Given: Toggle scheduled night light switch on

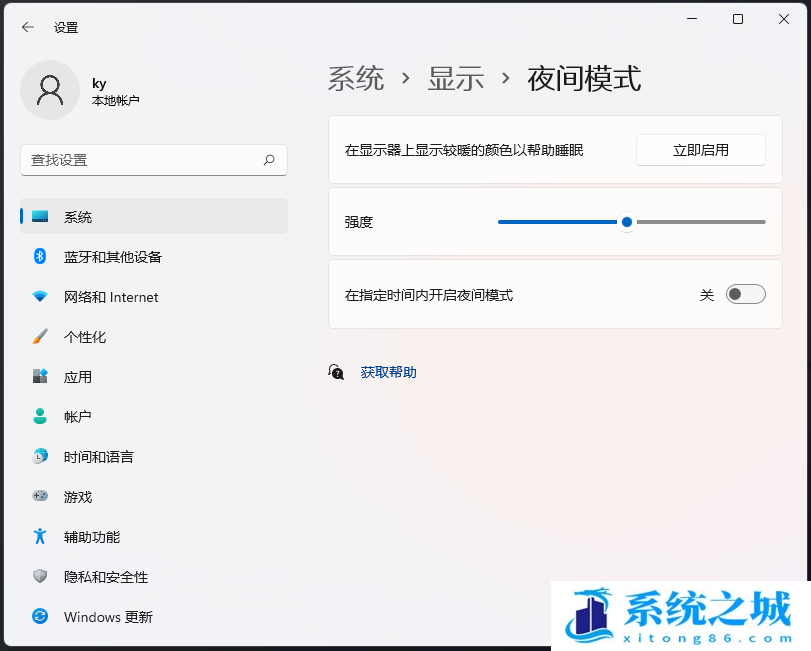Looking at the screenshot, I should click(745, 294).
